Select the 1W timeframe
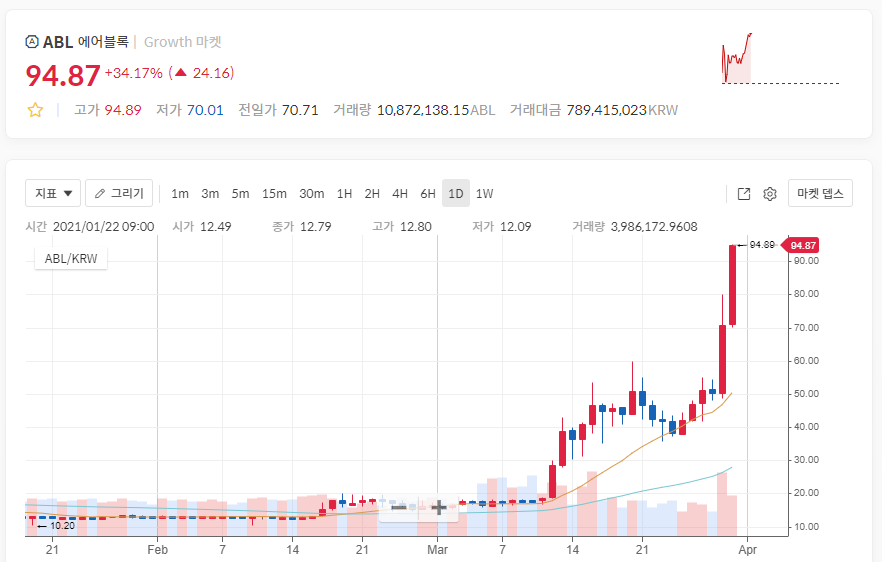The width and height of the screenshot is (882, 562). tap(484, 194)
